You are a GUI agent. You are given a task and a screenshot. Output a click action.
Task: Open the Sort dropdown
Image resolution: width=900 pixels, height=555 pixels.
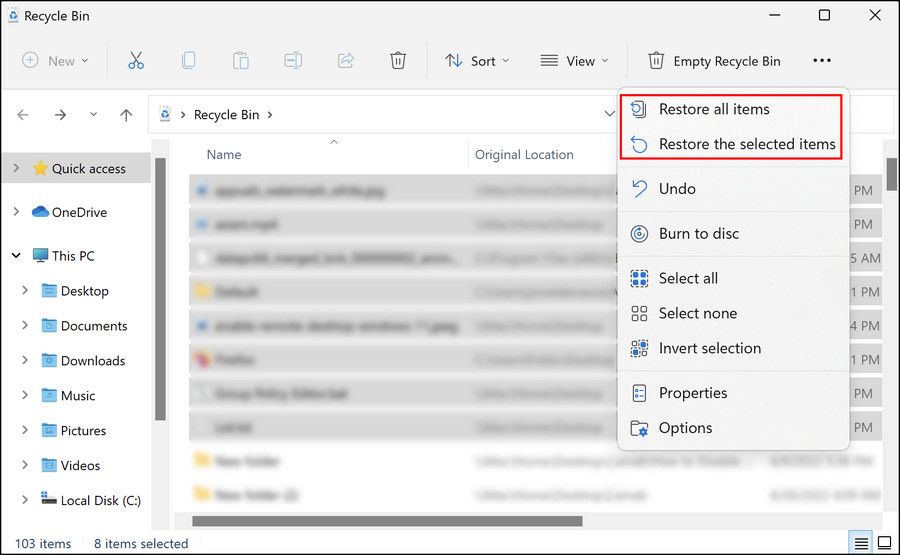[477, 61]
